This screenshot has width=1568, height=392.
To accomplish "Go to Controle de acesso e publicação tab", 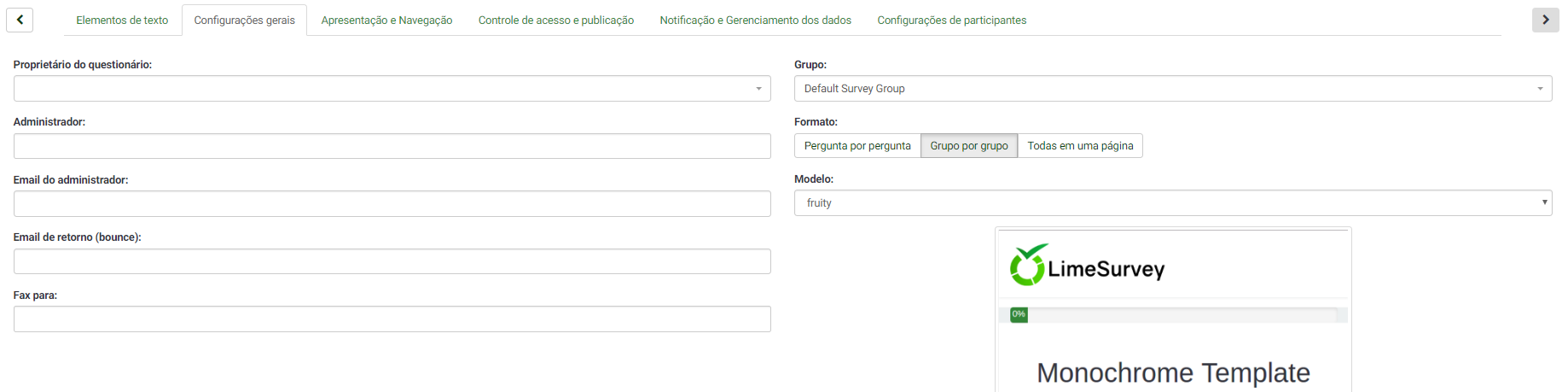I will click(555, 20).
